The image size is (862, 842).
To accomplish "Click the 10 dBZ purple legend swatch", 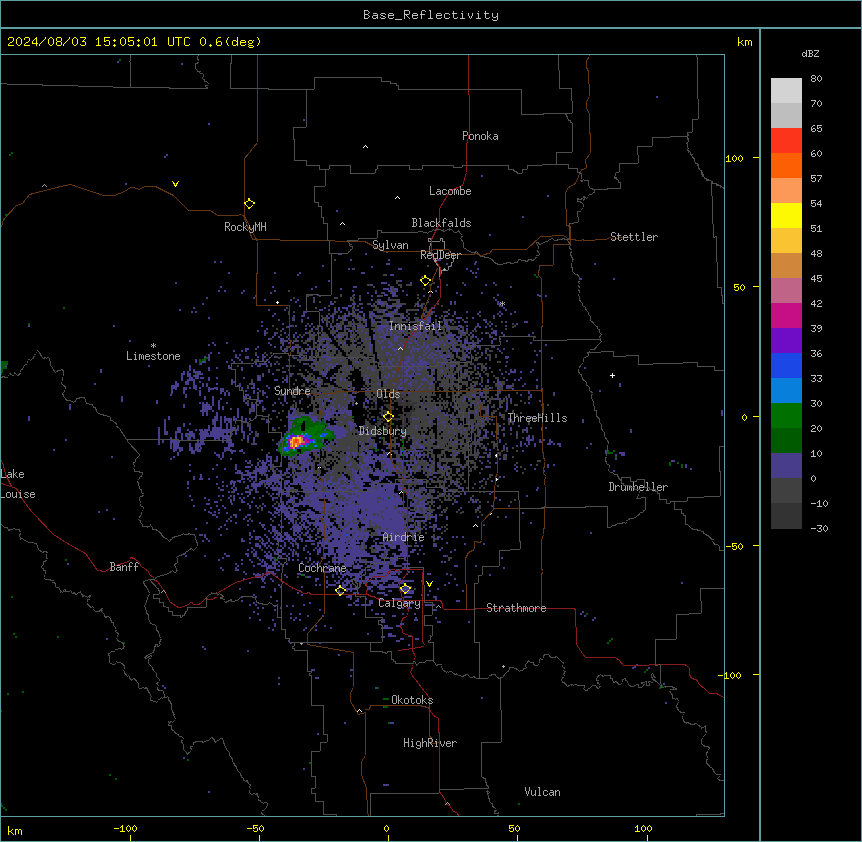I will tap(786, 466).
